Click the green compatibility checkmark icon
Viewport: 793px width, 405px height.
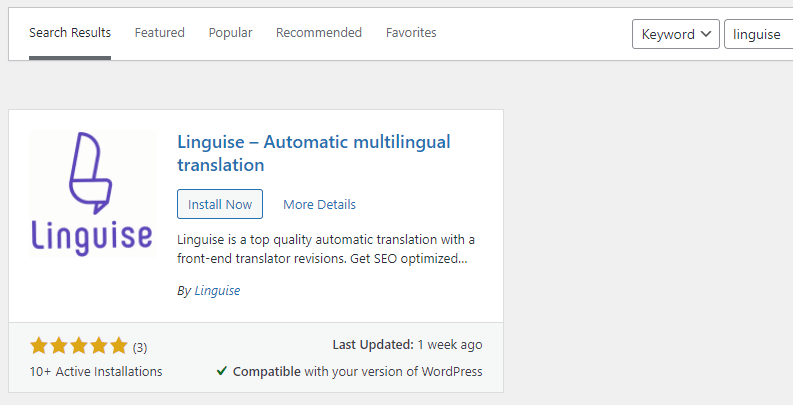pos(222,371)
